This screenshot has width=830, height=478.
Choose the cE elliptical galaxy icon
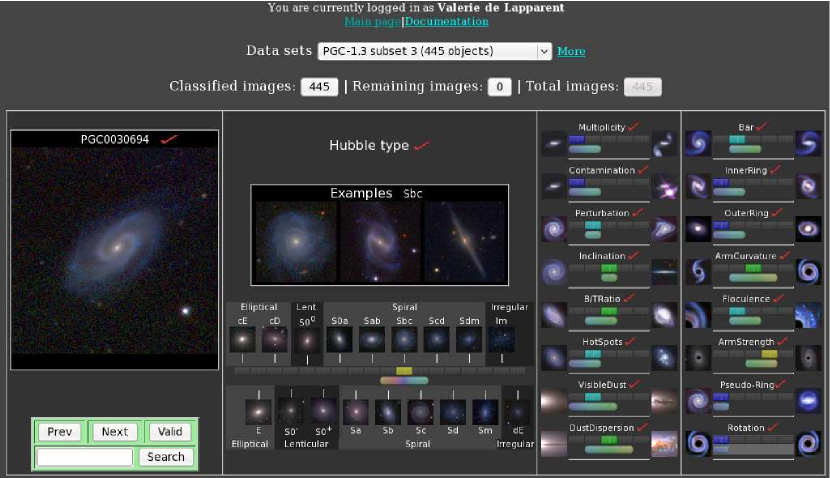(x=241, y=339)
